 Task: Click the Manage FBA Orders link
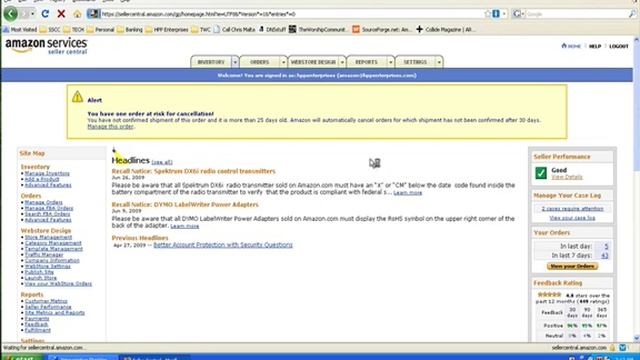49,208
